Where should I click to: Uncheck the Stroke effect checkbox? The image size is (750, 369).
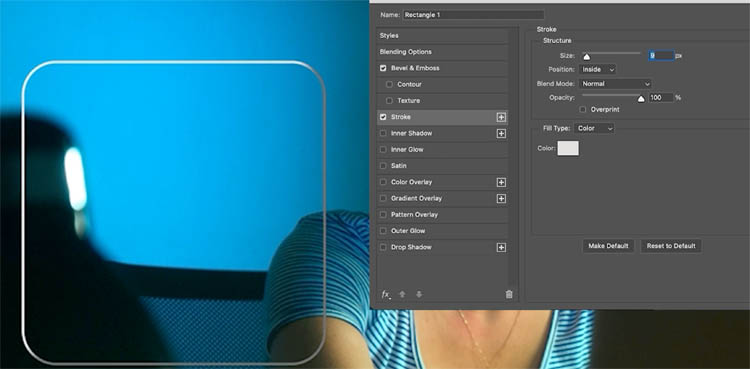point(383,117)
